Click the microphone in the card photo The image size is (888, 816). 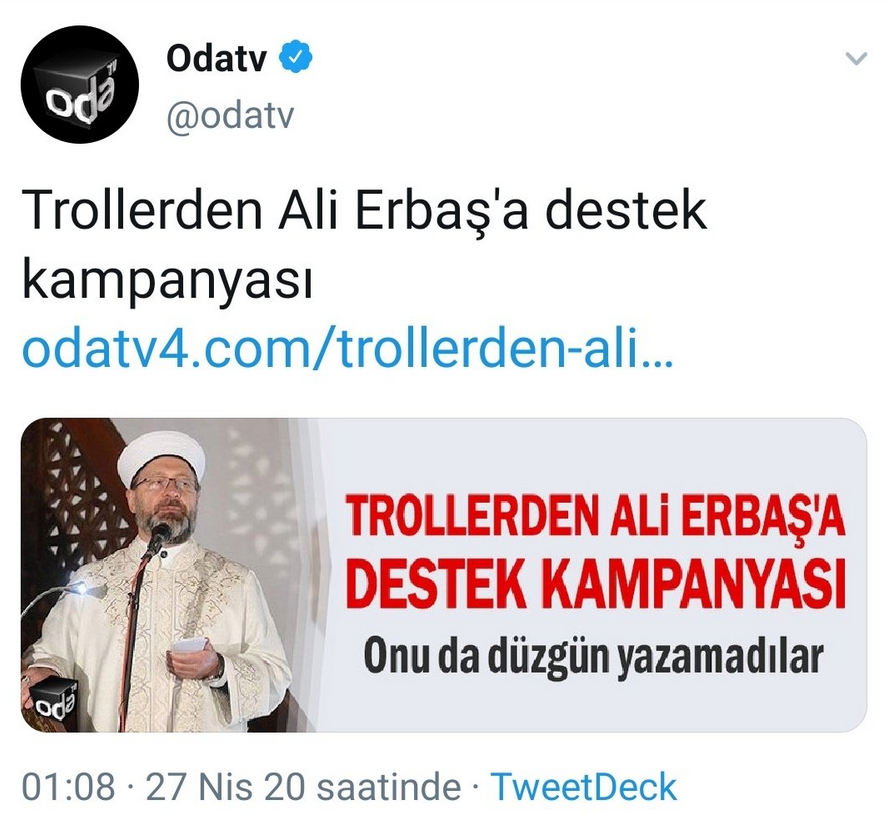(159, 535)
